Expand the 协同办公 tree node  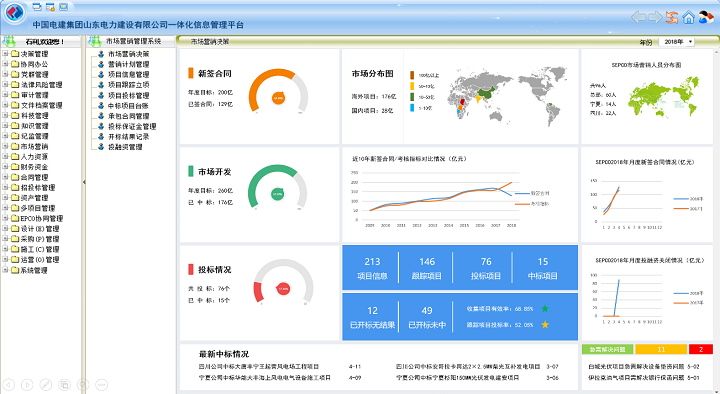pos(5,64)
